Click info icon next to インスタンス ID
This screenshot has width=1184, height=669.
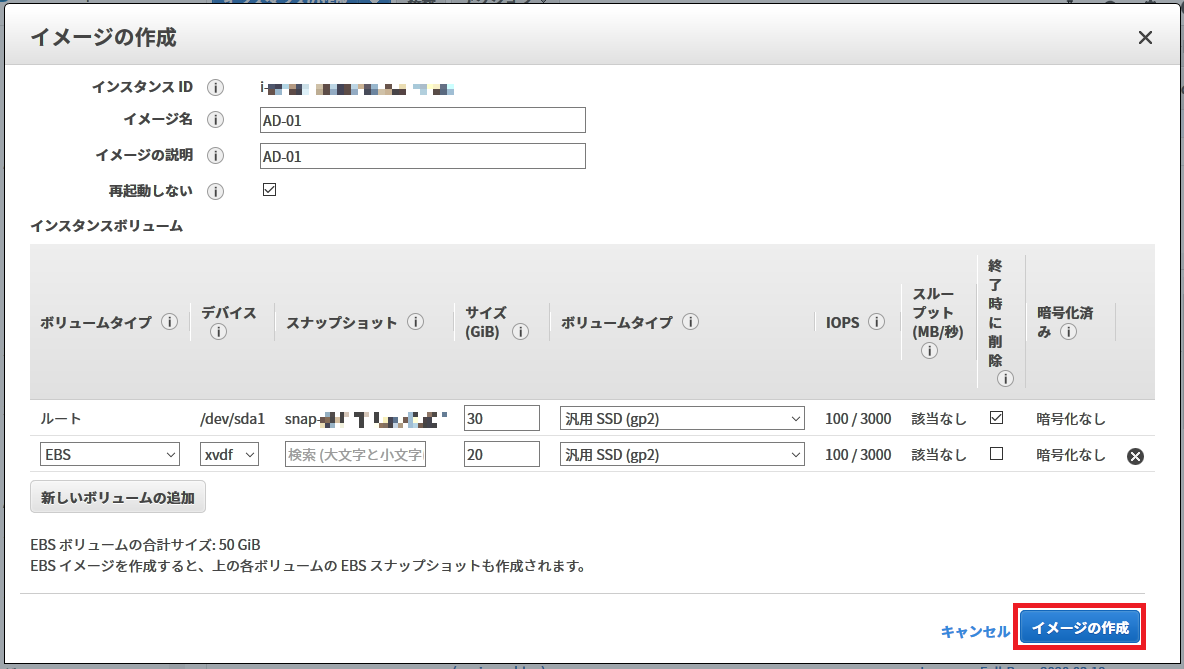(215, 88)
